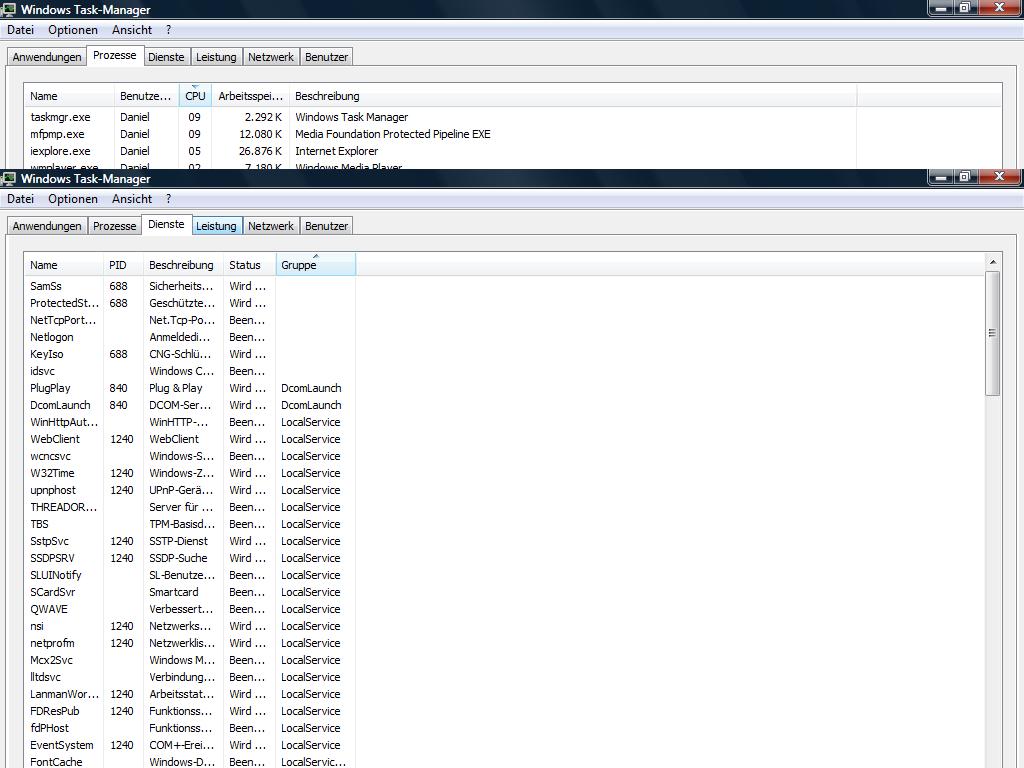The width and height of the screenshot is (1024, 768).
Task: Select the SLUINotify service
Action: tap(56, 575)
